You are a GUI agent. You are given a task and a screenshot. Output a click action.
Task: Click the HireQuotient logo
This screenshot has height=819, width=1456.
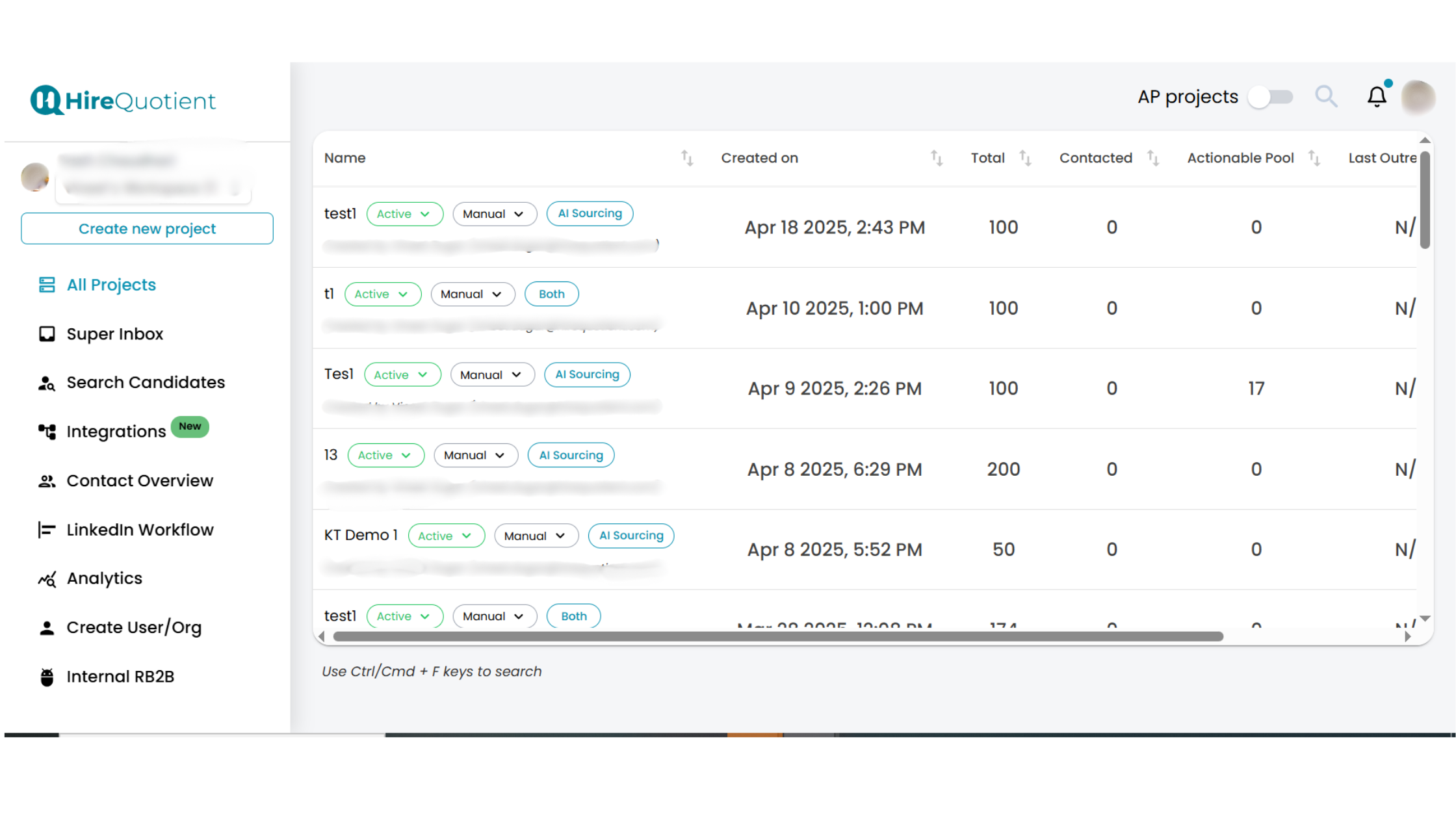[x=123, y=101]
